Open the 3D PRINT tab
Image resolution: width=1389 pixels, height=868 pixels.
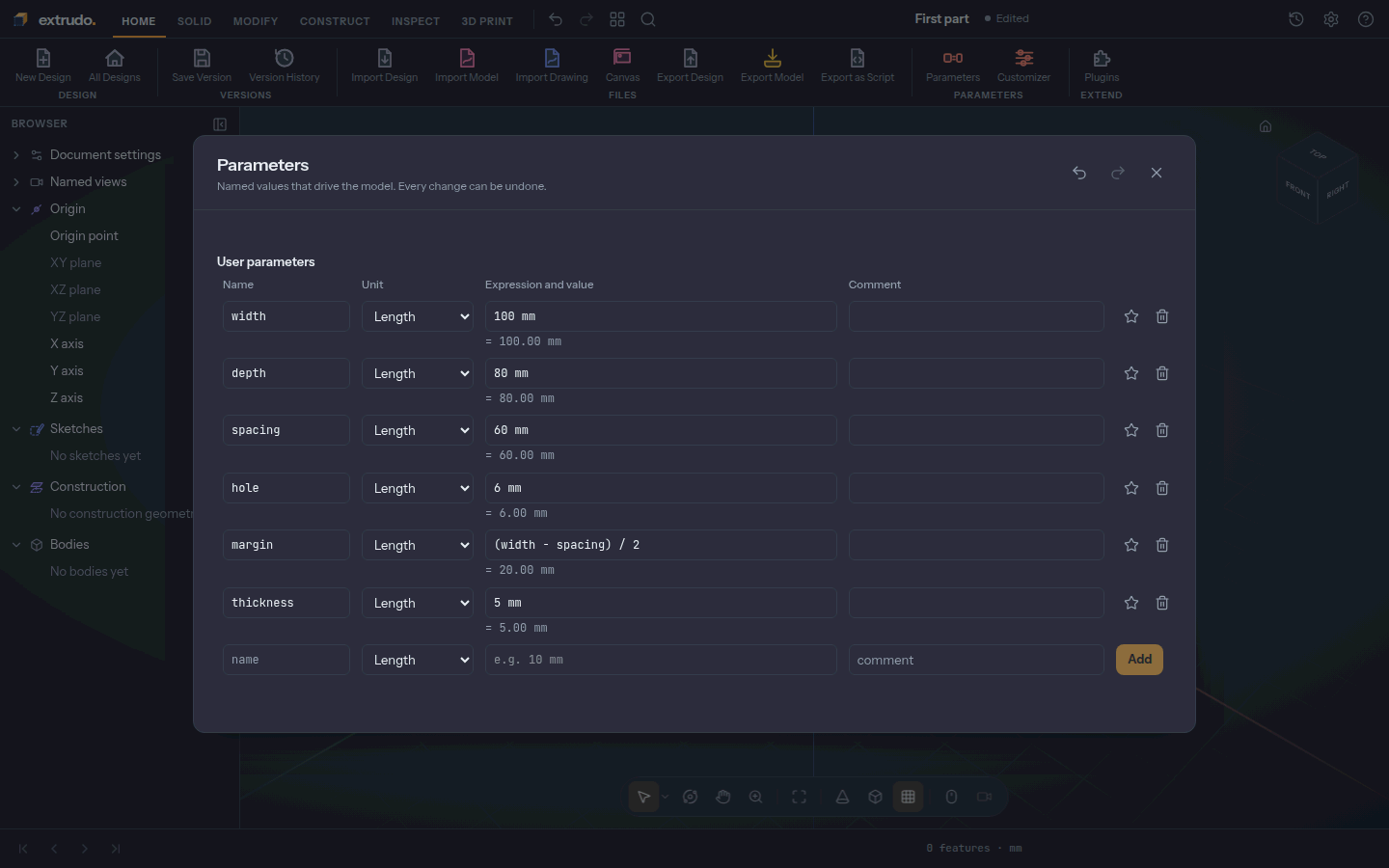[487, 20]
